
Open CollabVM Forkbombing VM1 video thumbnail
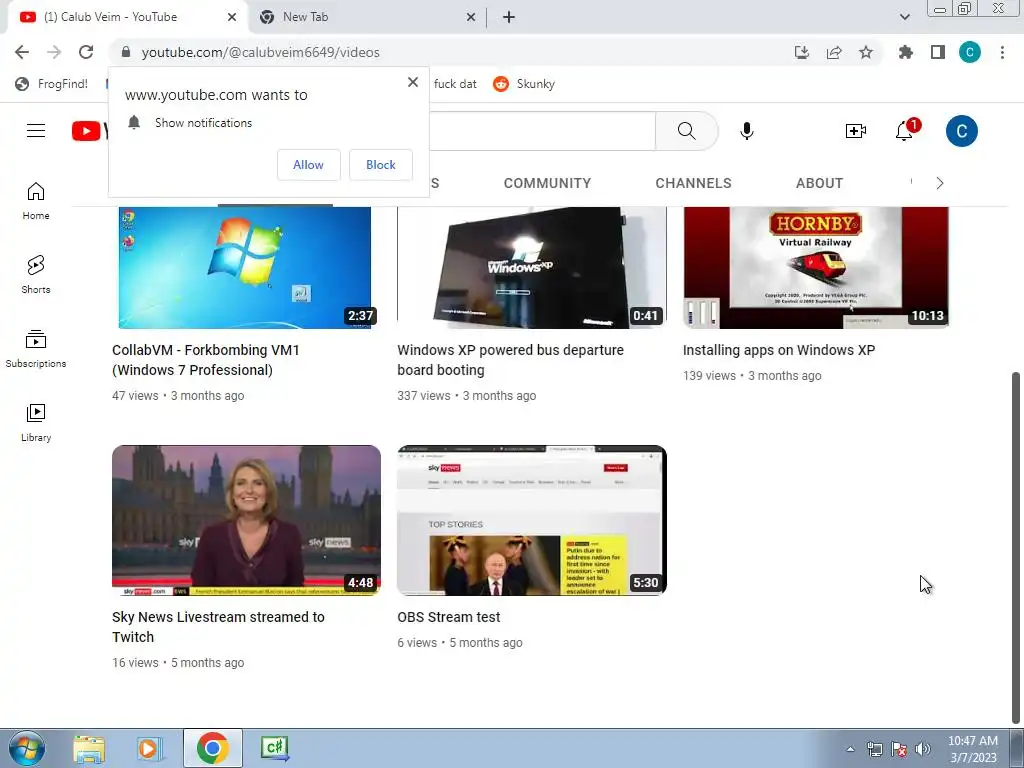245,267
